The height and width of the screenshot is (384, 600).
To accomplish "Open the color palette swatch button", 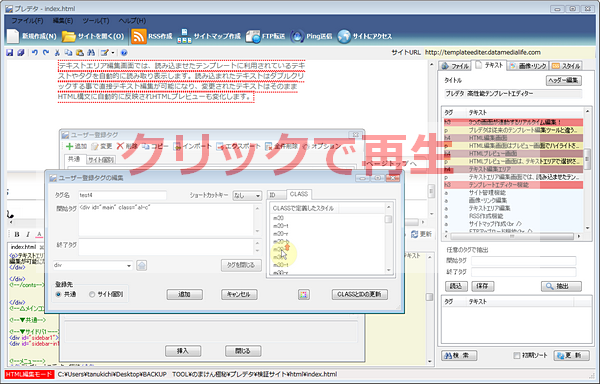I will (x=304, y=295).
